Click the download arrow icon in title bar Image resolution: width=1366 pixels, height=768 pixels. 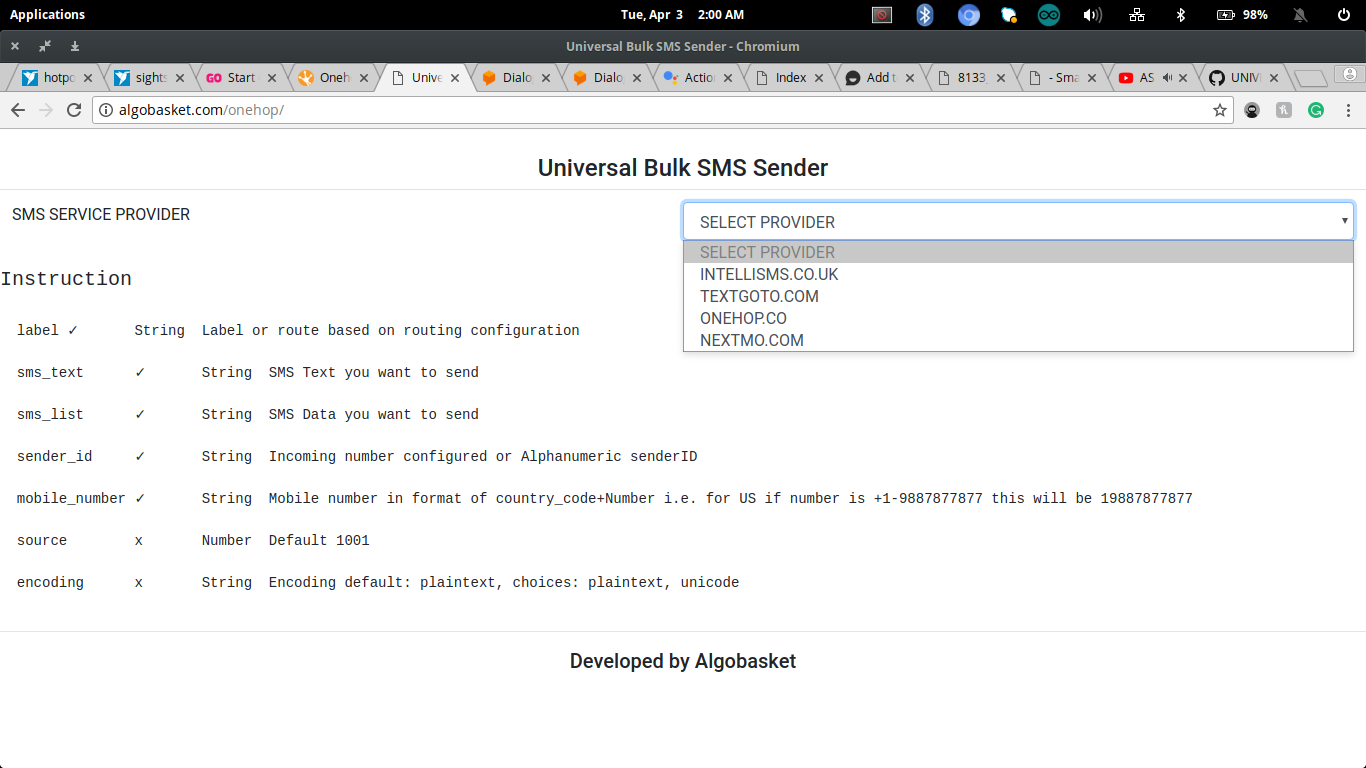coord(75,46)
